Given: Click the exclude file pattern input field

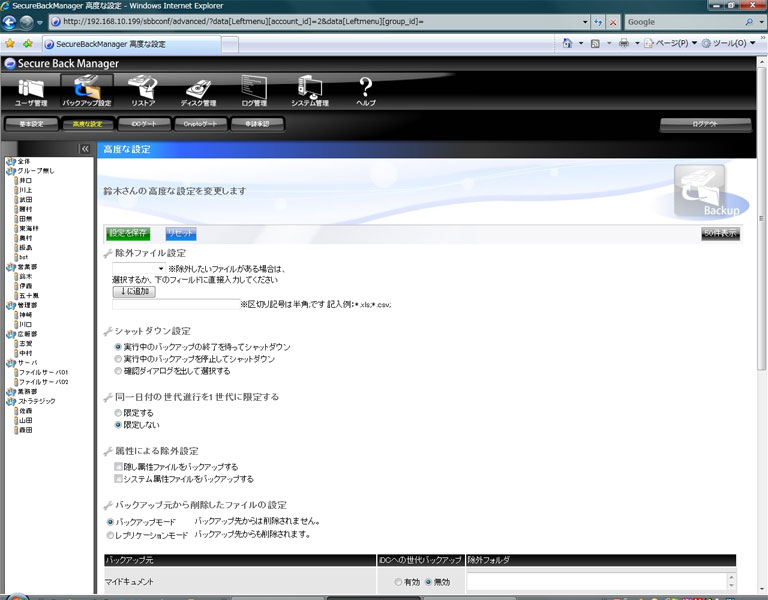Looking at the screenshot, I should (176, 304).
